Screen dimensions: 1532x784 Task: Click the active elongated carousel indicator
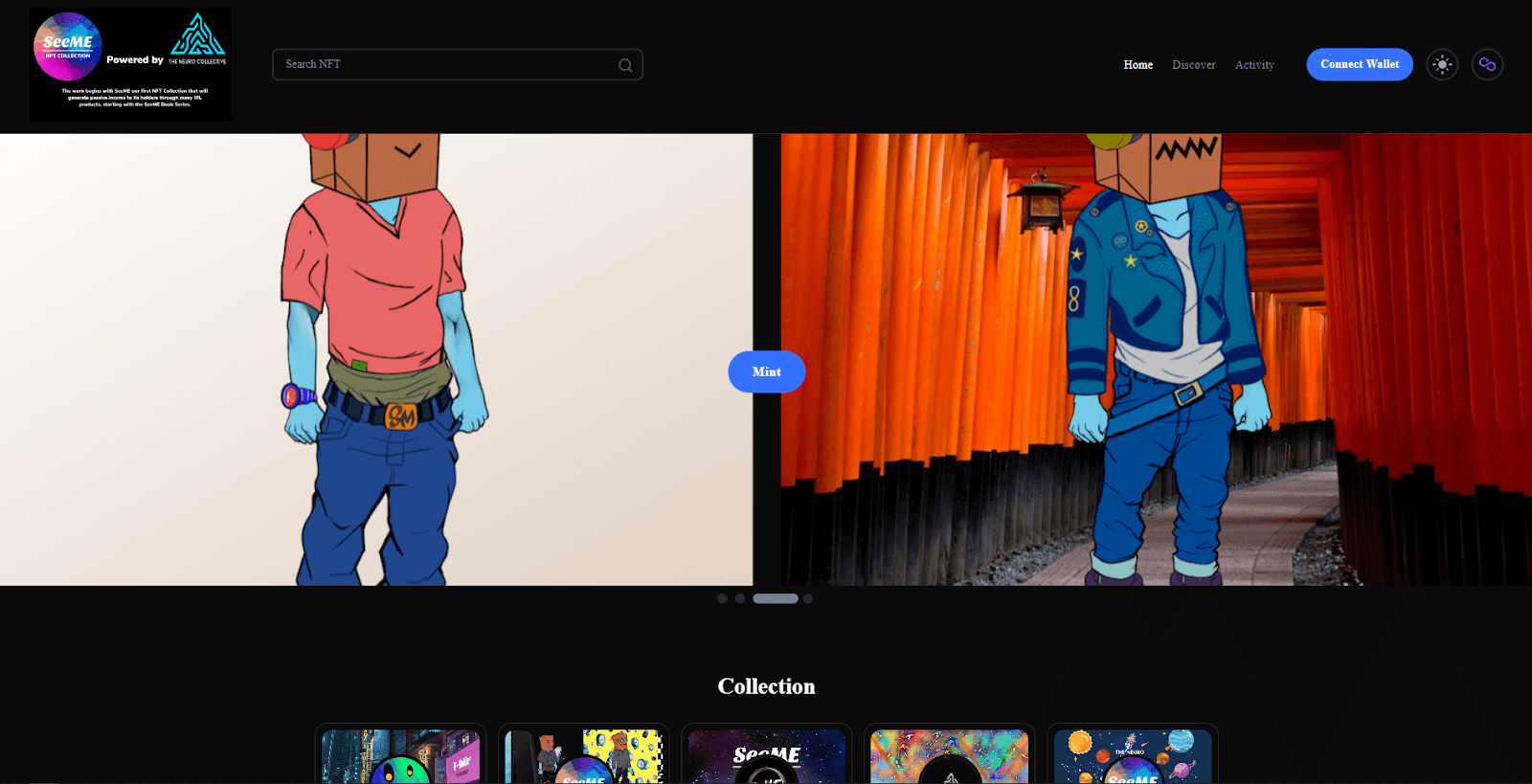coord(775,598)
